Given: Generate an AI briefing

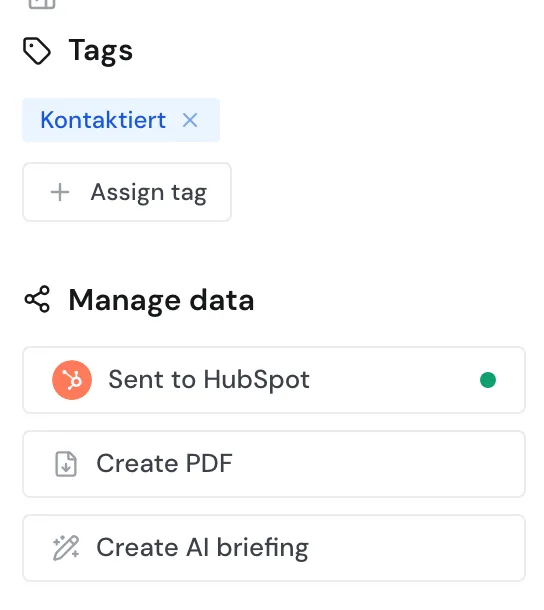Looking at the screenshot, I should (x=274, y=548).
